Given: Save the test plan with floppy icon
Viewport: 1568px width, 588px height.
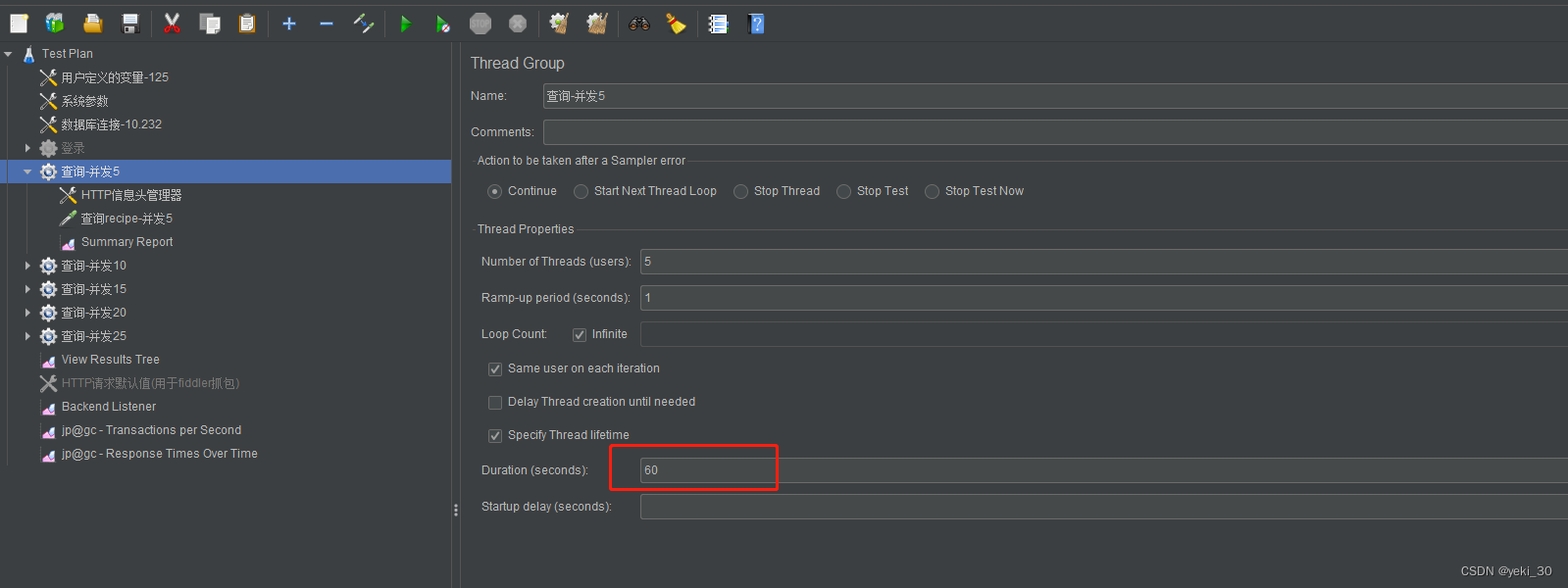Looking at the screenshot, I should tap(130, 24).
